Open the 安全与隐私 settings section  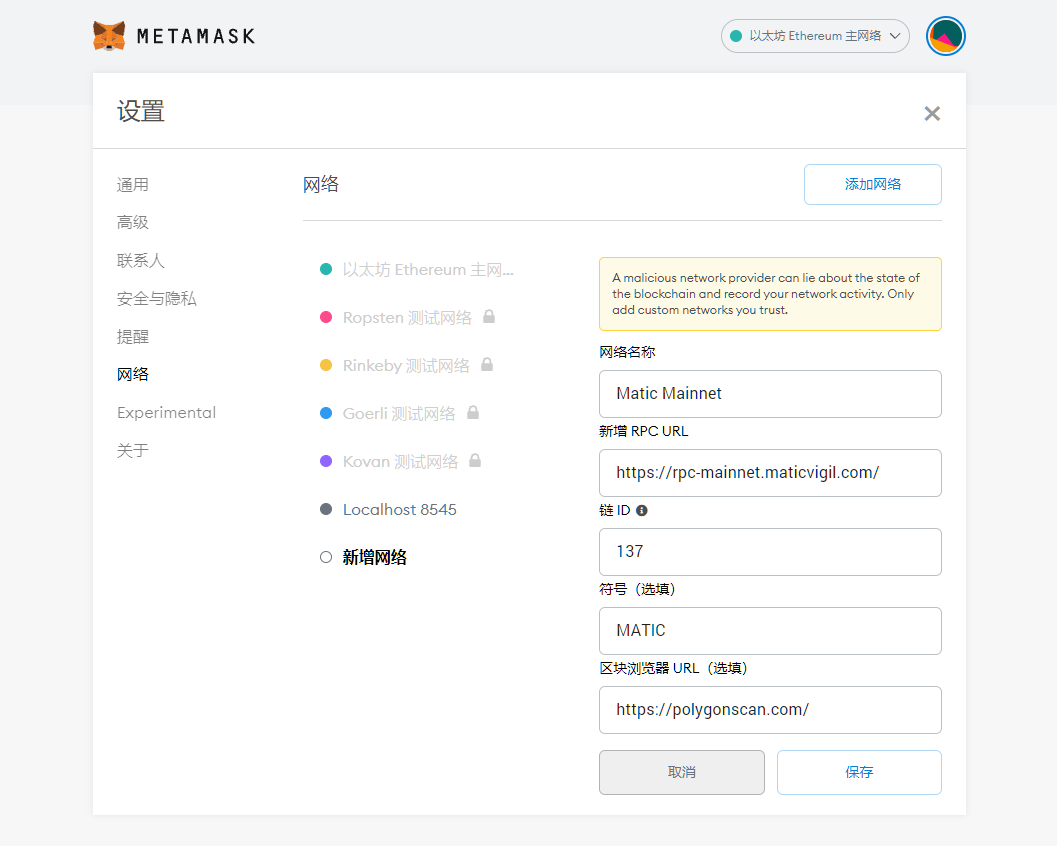pos(157,299)
